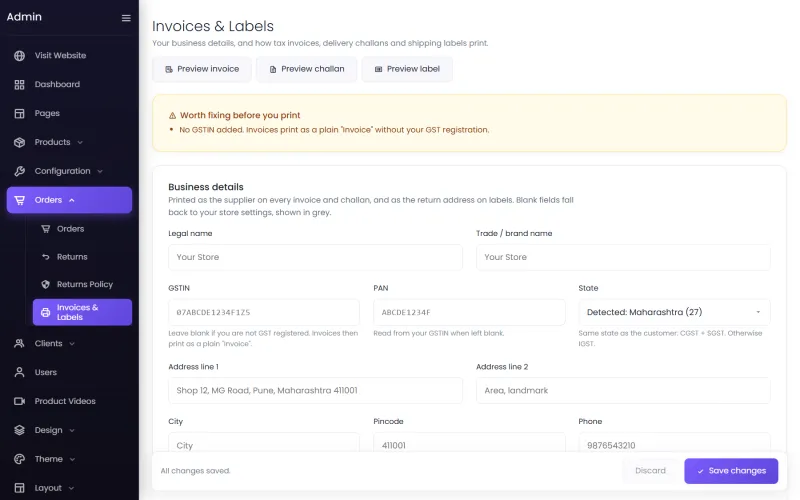Click the Product Videos camera icon
The height and width of the screenshot is (500, 800).
click(x=19, y=401)
